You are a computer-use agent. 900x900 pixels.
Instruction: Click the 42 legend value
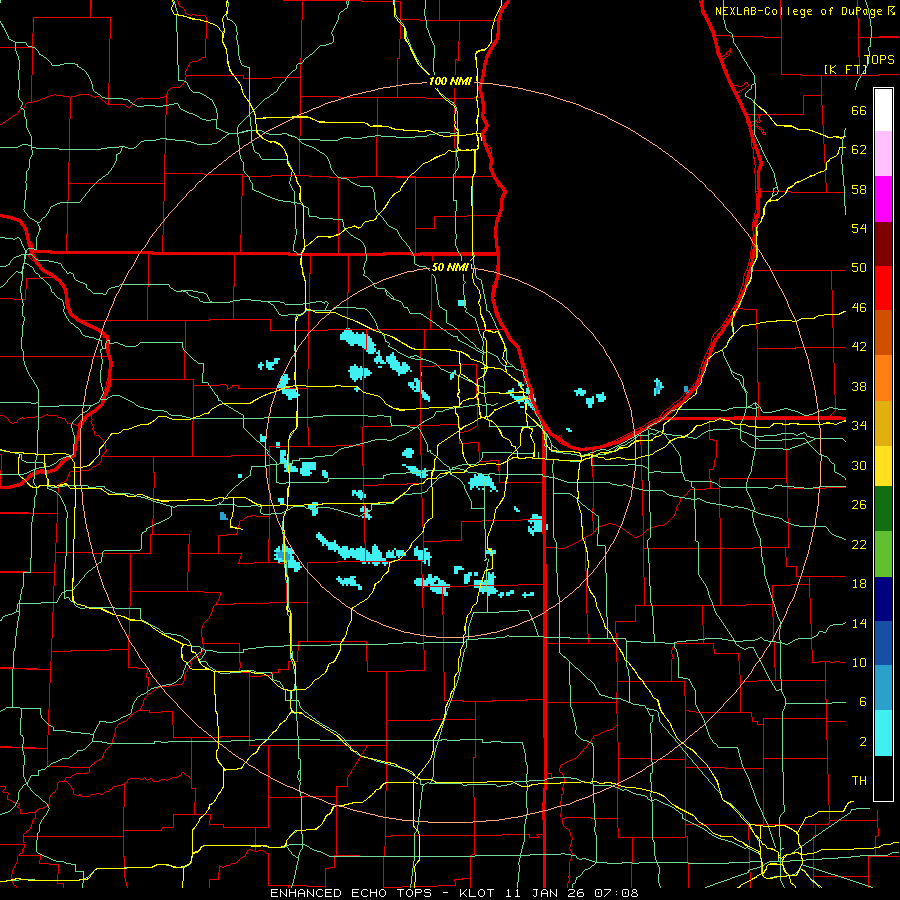point(859,347)
